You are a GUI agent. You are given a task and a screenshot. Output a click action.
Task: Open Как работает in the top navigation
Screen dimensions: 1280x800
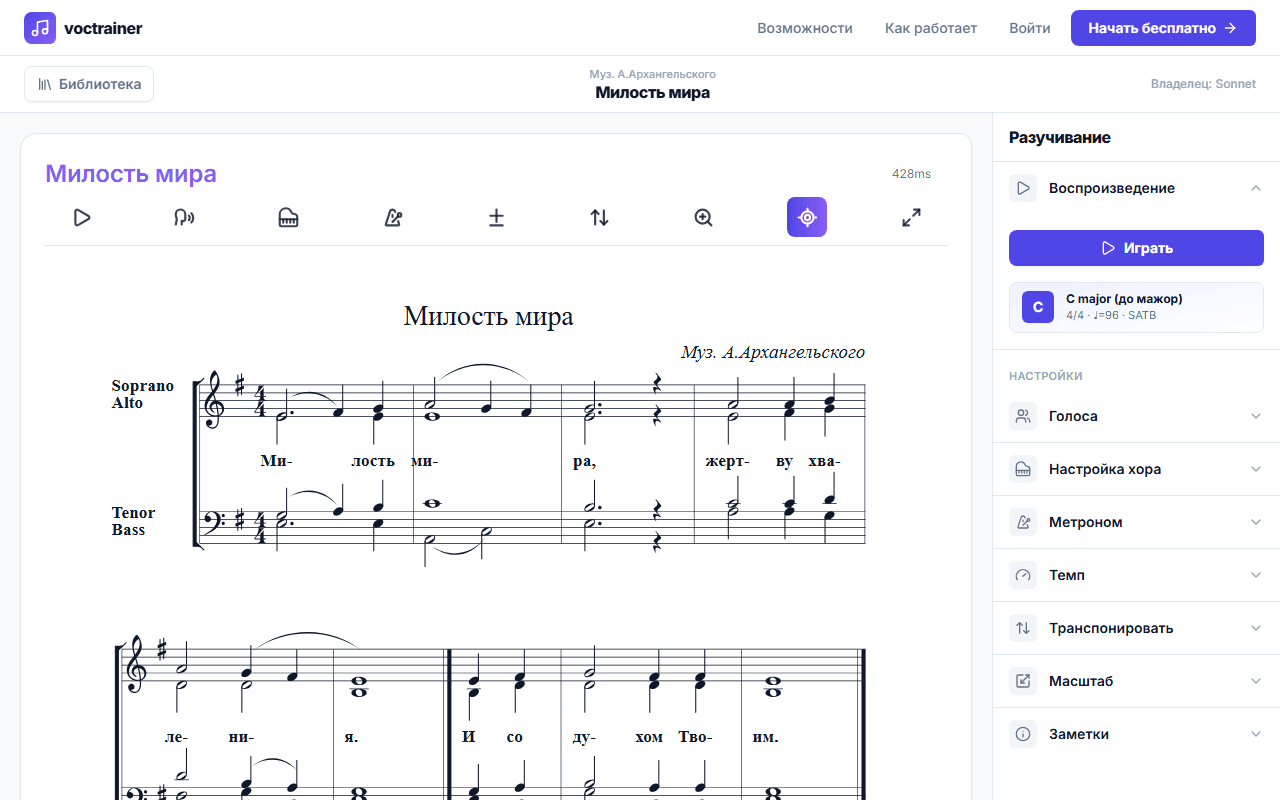pyautogui.click(x=931, y=28)
